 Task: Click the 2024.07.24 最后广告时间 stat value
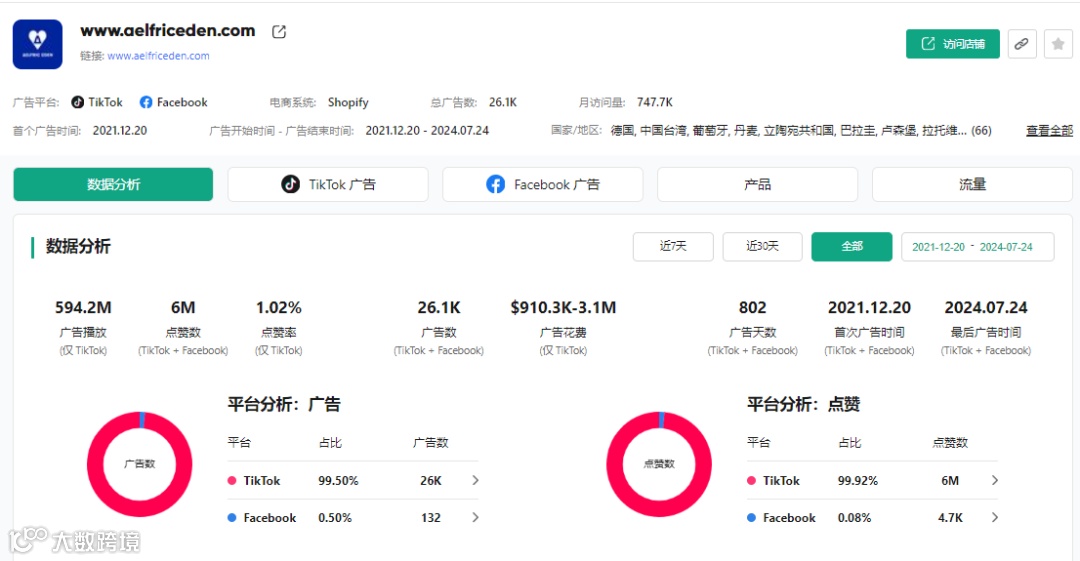tap(986, 307)
